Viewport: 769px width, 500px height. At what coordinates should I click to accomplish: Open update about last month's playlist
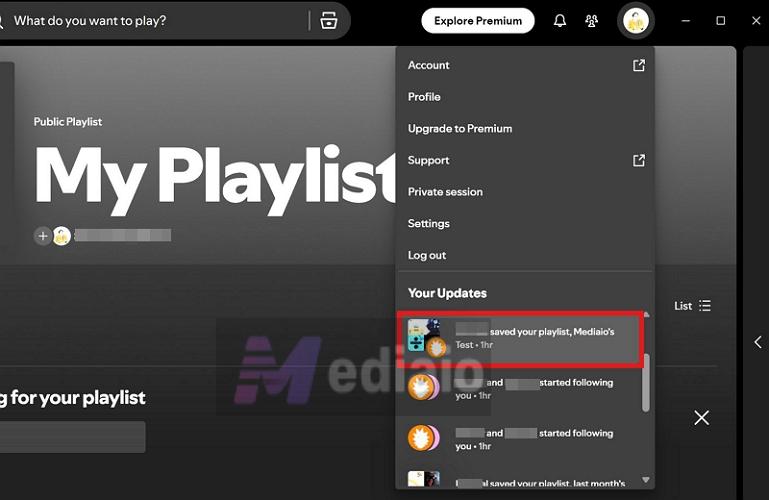click(520, 479)
